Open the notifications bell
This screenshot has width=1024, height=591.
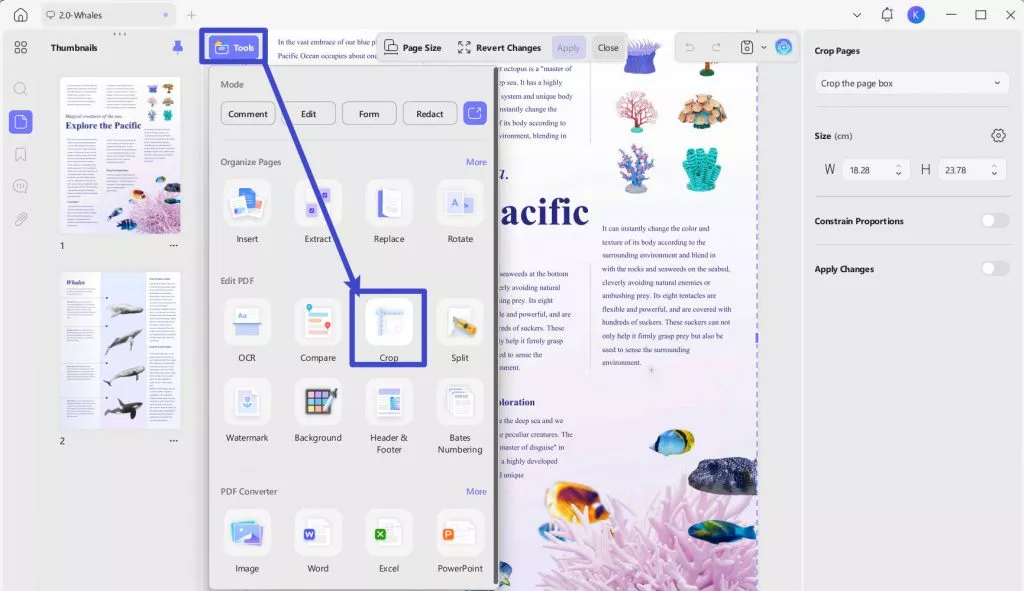tap(887, 14)
